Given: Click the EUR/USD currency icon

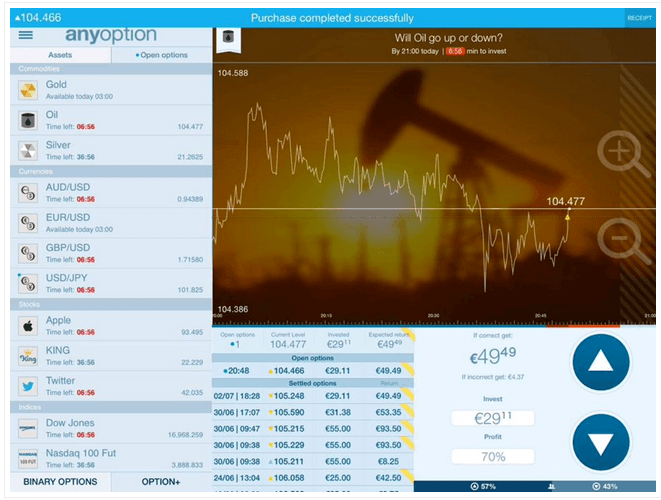Looking at the screenshot, I should 28,223.
